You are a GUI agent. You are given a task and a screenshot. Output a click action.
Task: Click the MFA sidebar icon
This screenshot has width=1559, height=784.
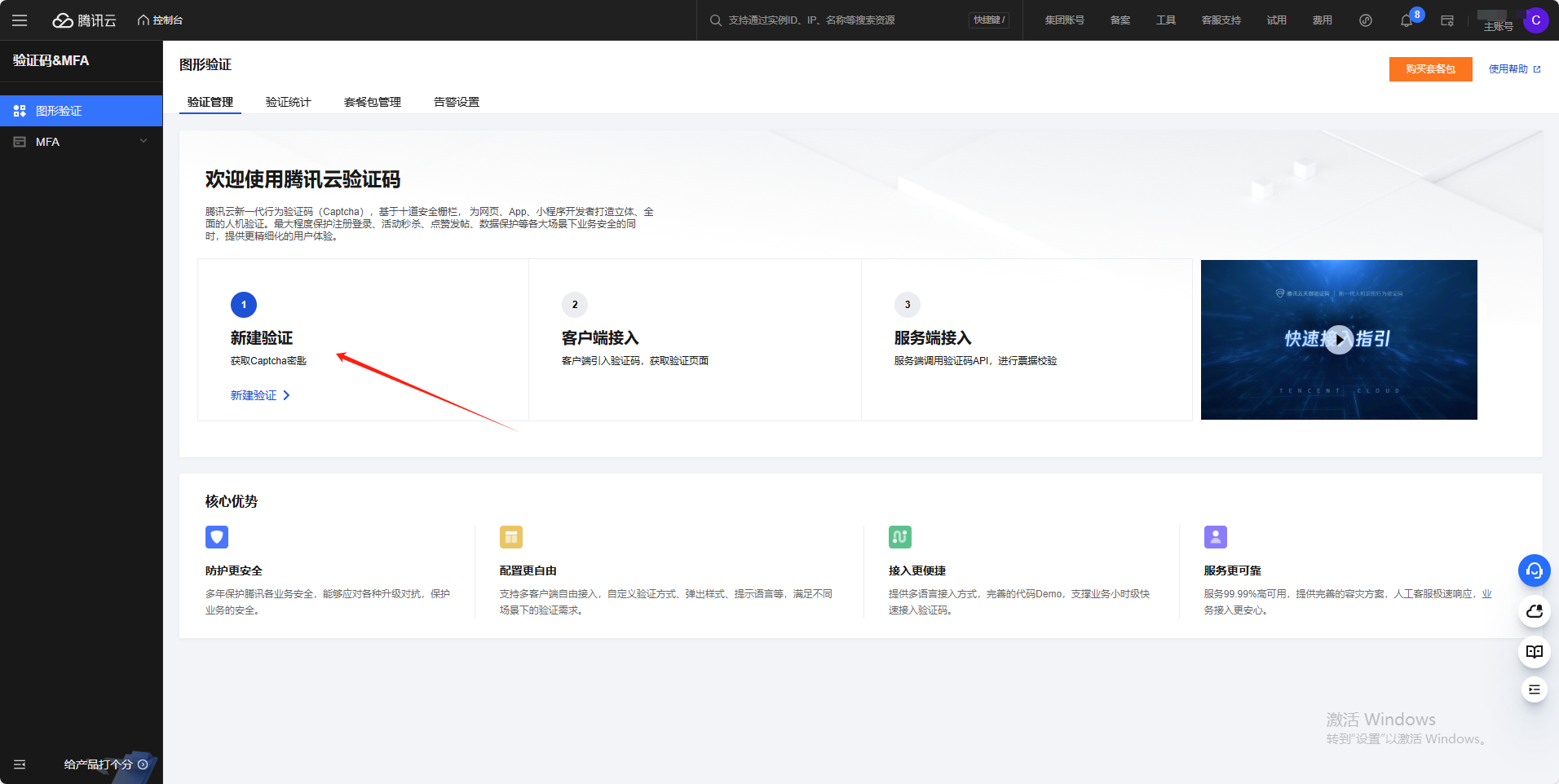point(20,142)
